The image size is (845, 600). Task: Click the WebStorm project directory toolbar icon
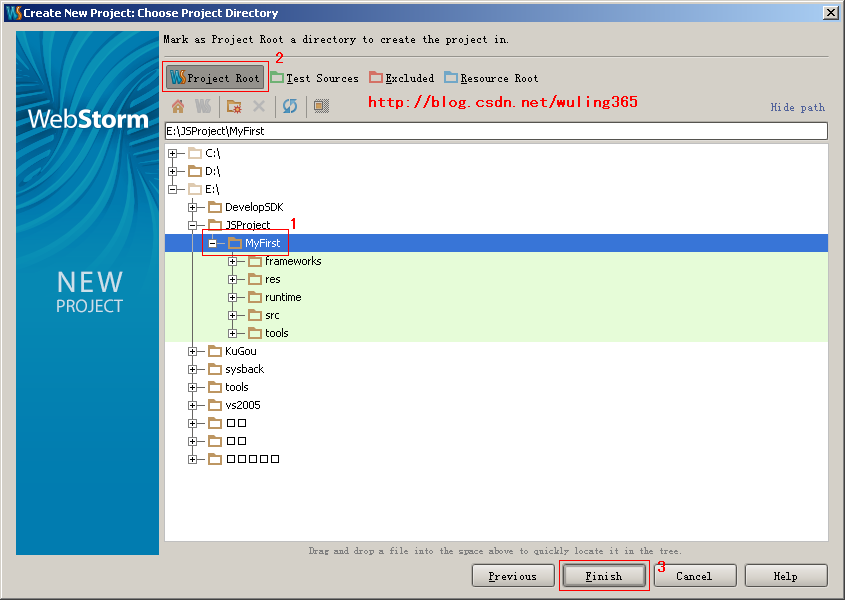click(203, 106)
